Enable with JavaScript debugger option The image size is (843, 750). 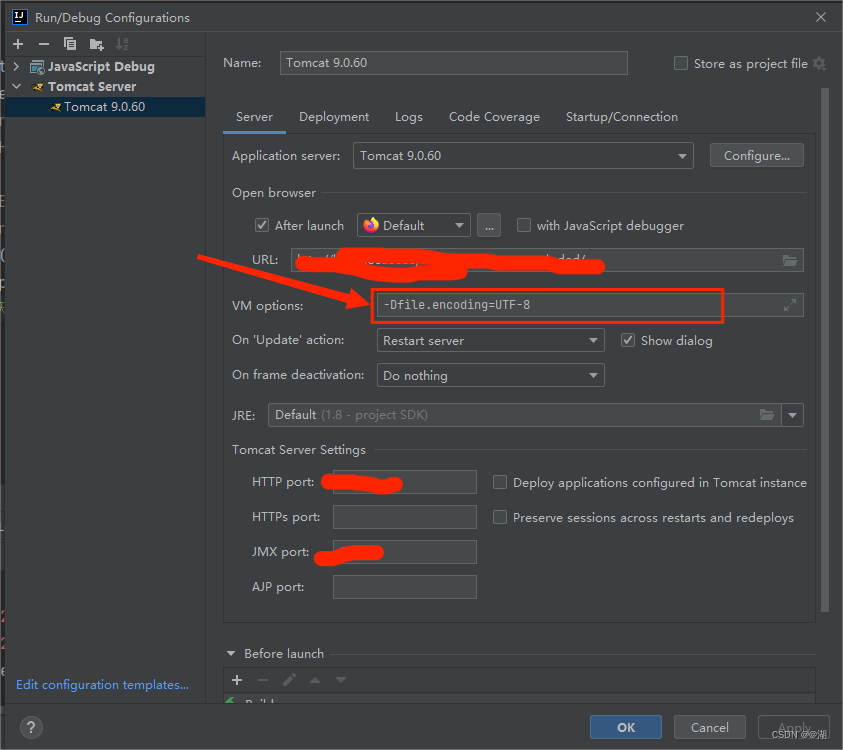tap(524, 225)
